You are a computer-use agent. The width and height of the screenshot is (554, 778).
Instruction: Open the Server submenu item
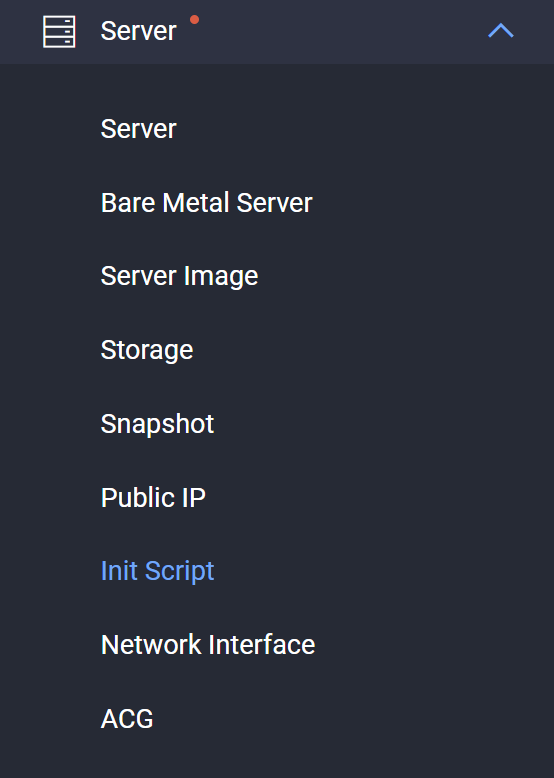(x=138, y=129)
